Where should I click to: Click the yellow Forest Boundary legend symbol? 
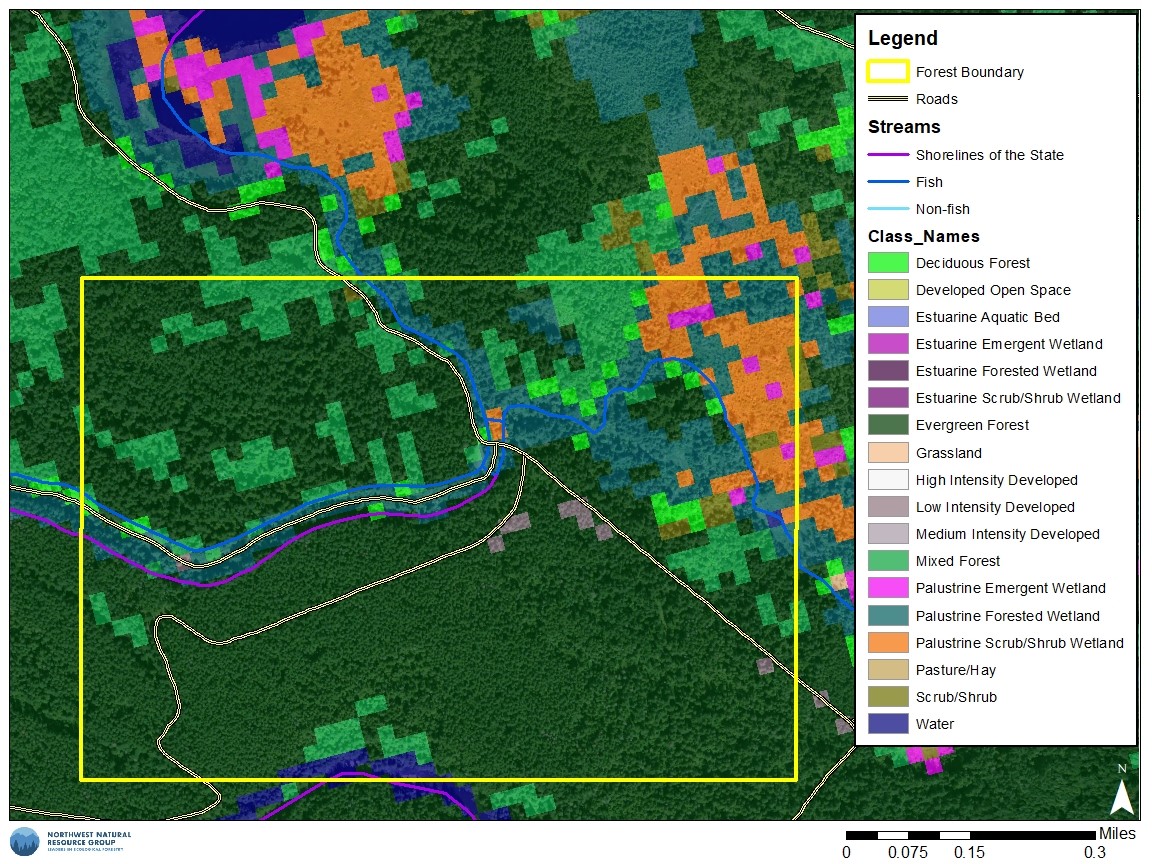[887, 72]
